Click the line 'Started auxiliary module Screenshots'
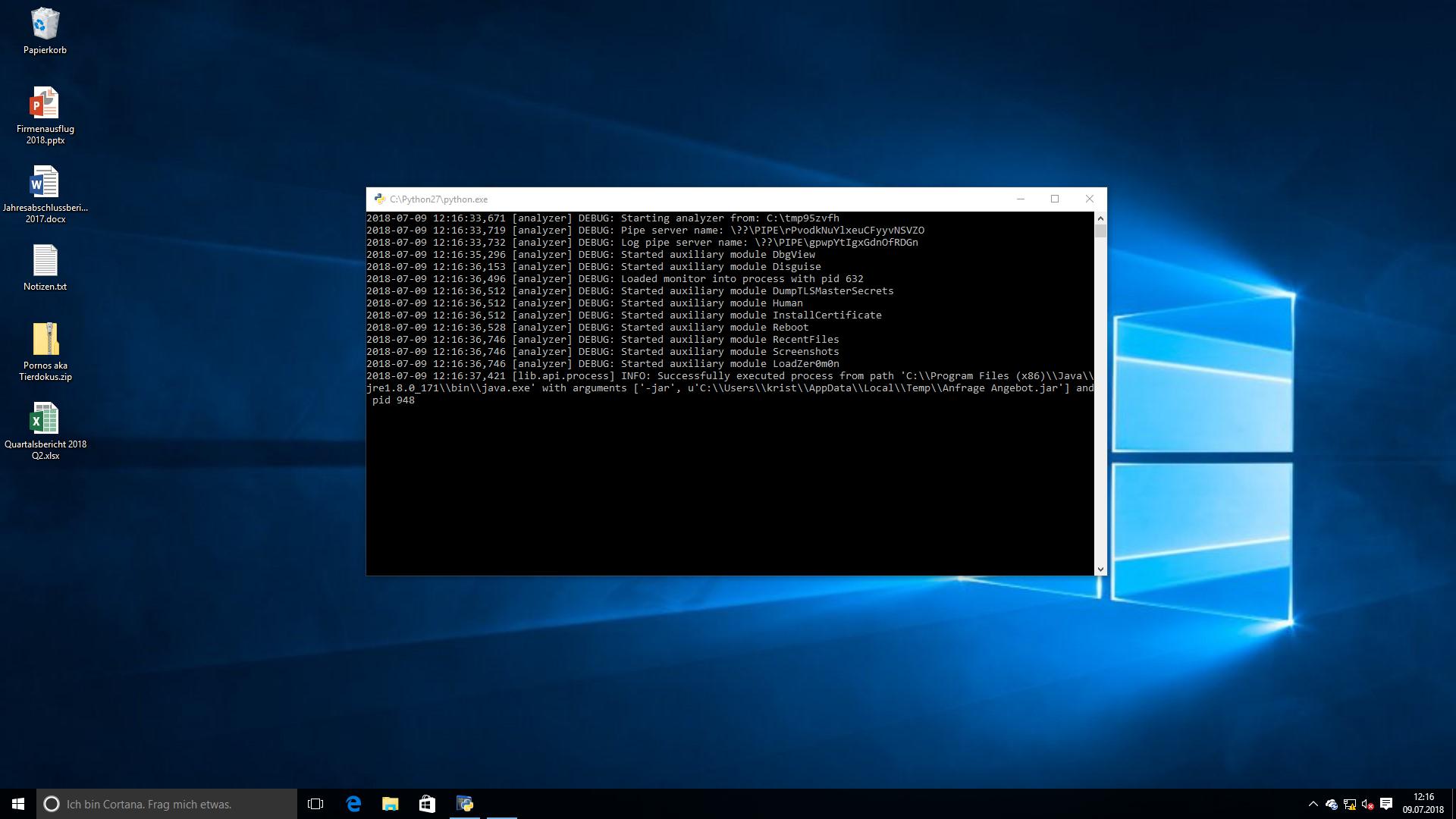The image size is (1456, 819). coord(603,352)
